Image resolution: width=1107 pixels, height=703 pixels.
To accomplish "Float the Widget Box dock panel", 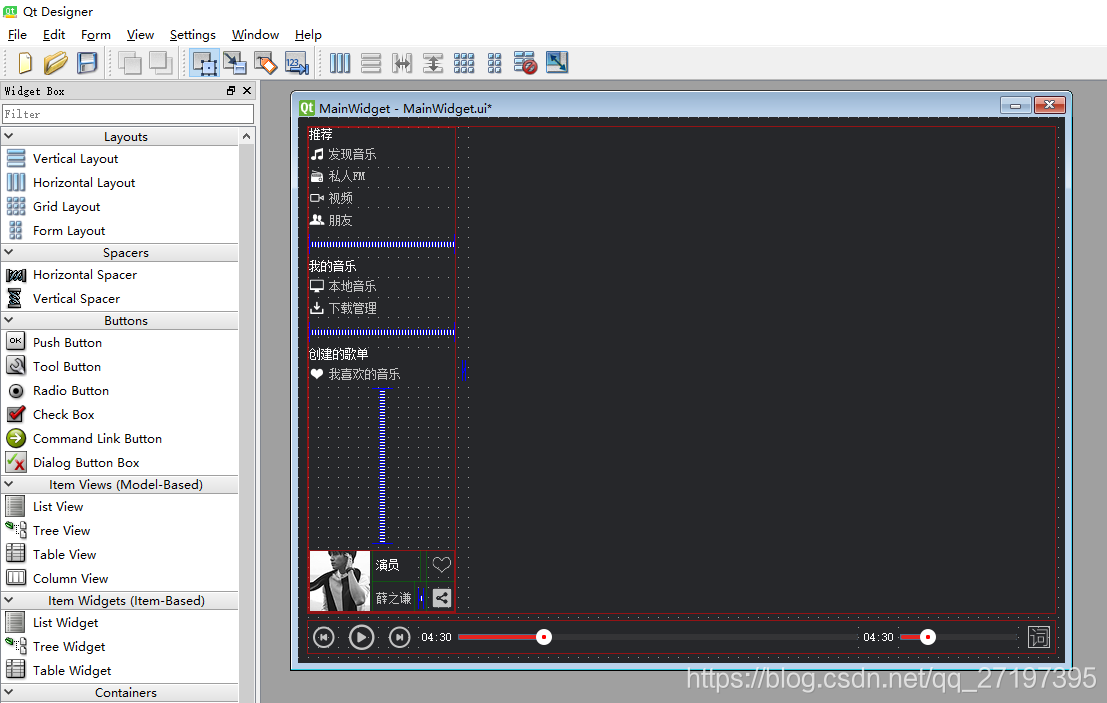I will coord(231,90).
